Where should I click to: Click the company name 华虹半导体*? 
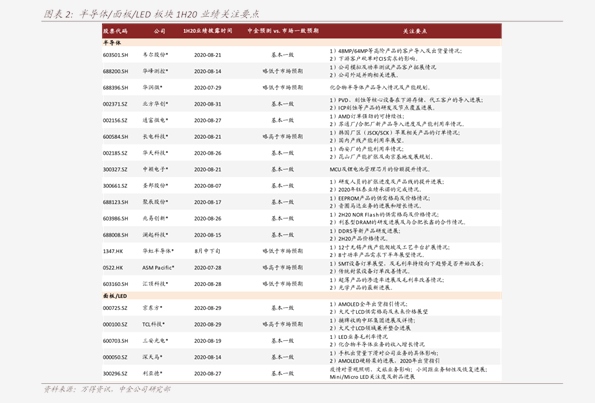click(x=158, y=251)
